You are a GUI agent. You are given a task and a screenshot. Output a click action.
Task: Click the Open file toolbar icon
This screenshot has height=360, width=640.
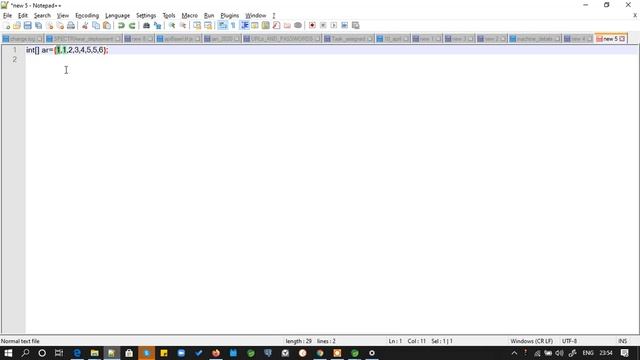pyautogui.click(x=17, y=26)
